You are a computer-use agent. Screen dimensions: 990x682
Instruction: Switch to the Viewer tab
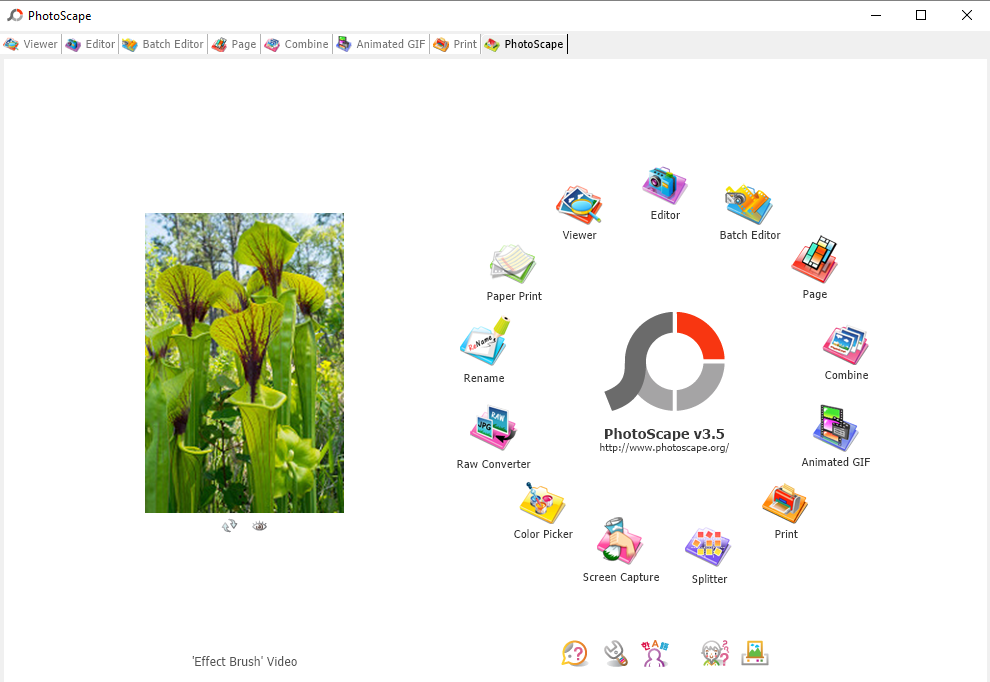click(x=31, y=44)
